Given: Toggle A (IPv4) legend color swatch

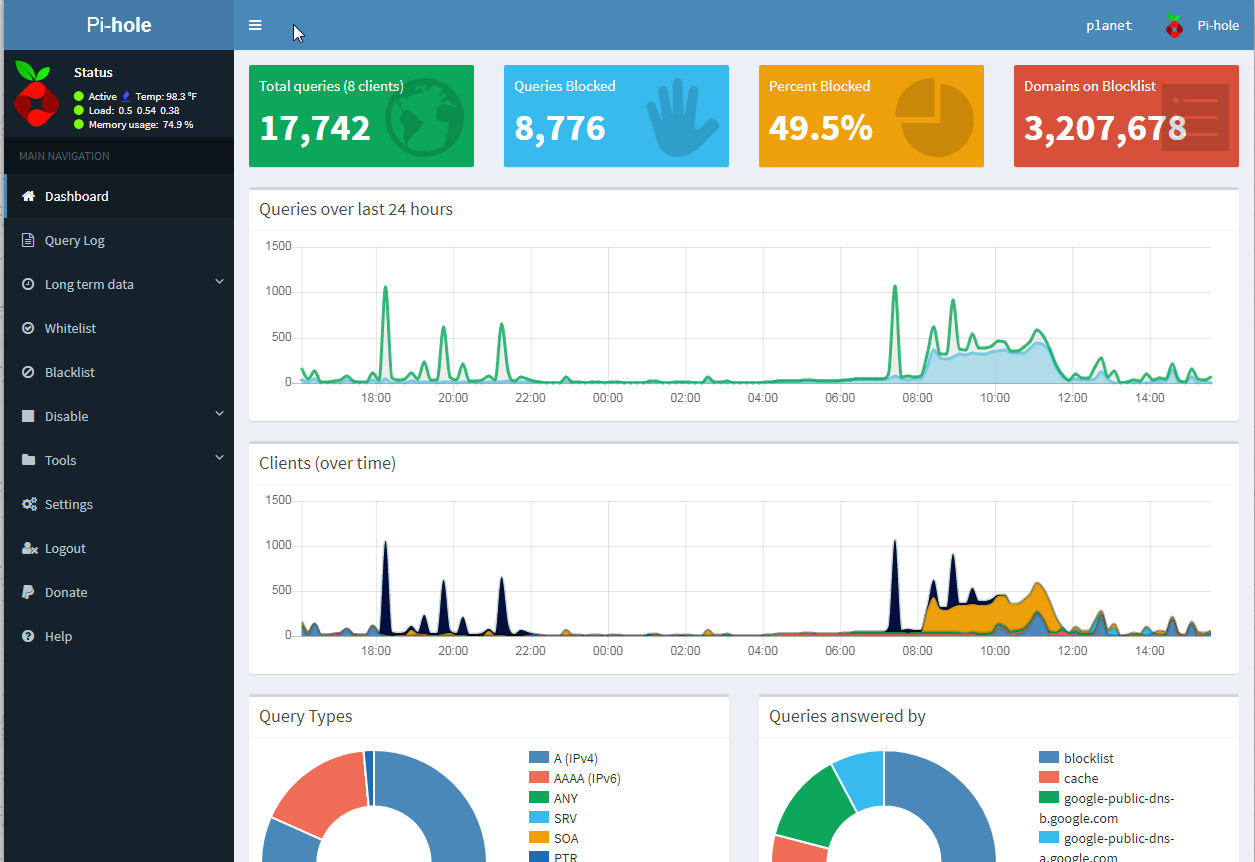Looking at the screenshot, I should coord(539,758).
